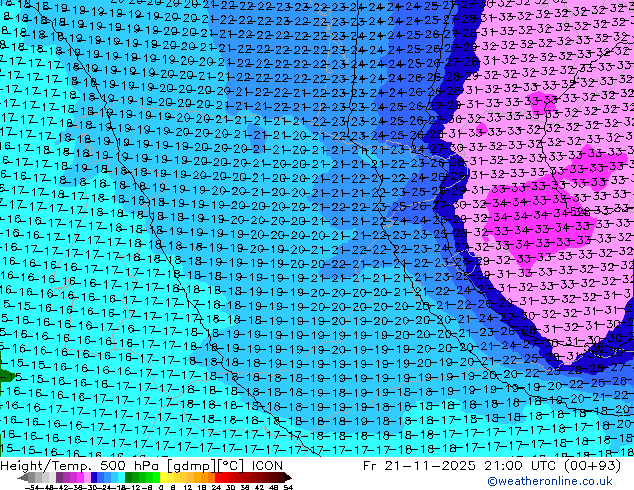This screenshot has width=634, height=490.
Task: Select the bright magenta swatch in the legend
Action: 80,477
